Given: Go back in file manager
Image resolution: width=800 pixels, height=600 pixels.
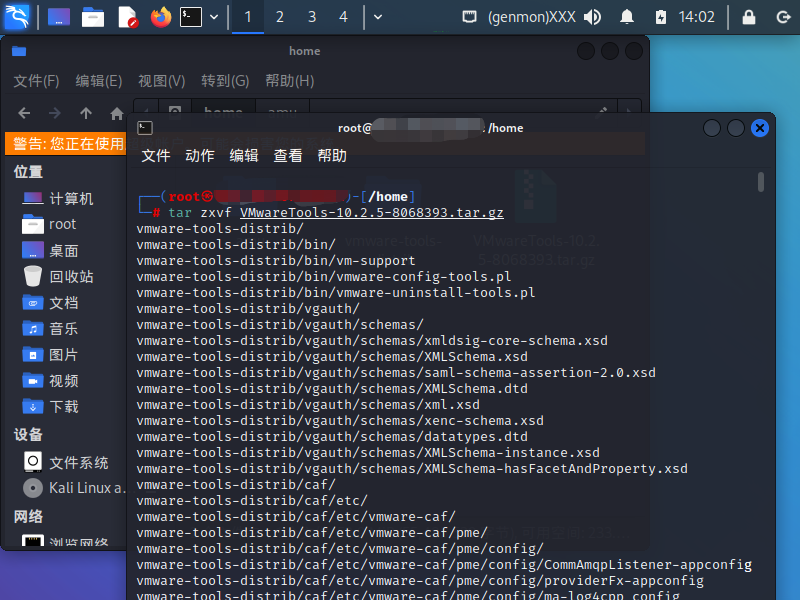Looking at the screenshot, I should [x=24, y=113].
